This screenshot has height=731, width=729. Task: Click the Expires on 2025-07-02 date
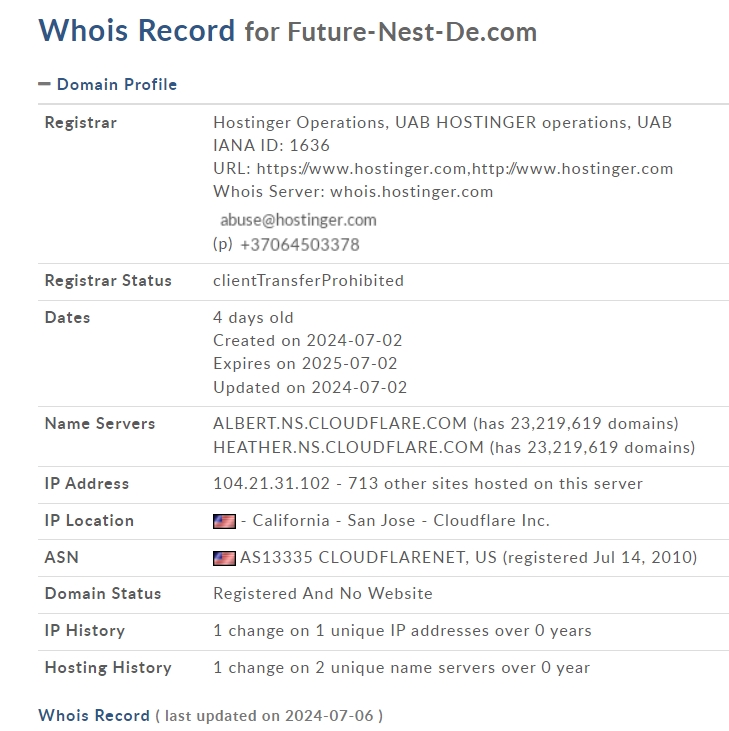pos(305,364)
